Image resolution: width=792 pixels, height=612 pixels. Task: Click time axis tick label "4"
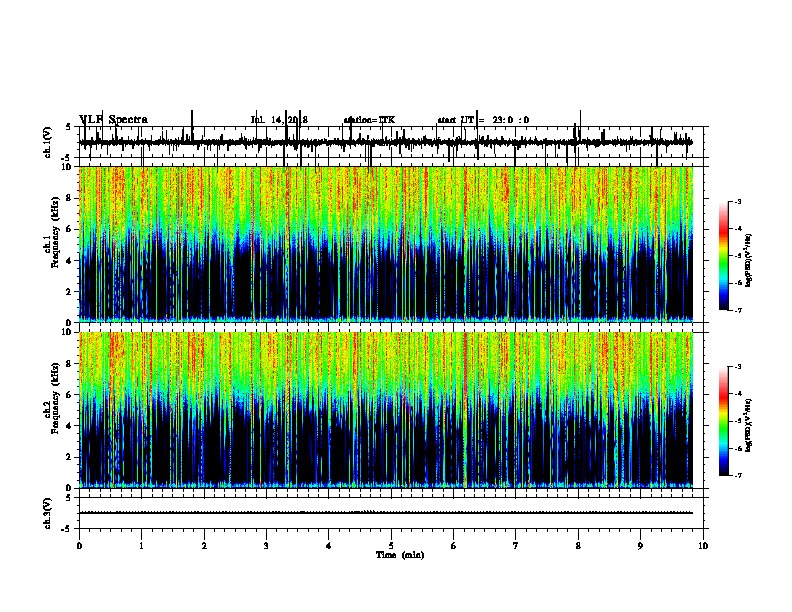click(x=329, y=546)
